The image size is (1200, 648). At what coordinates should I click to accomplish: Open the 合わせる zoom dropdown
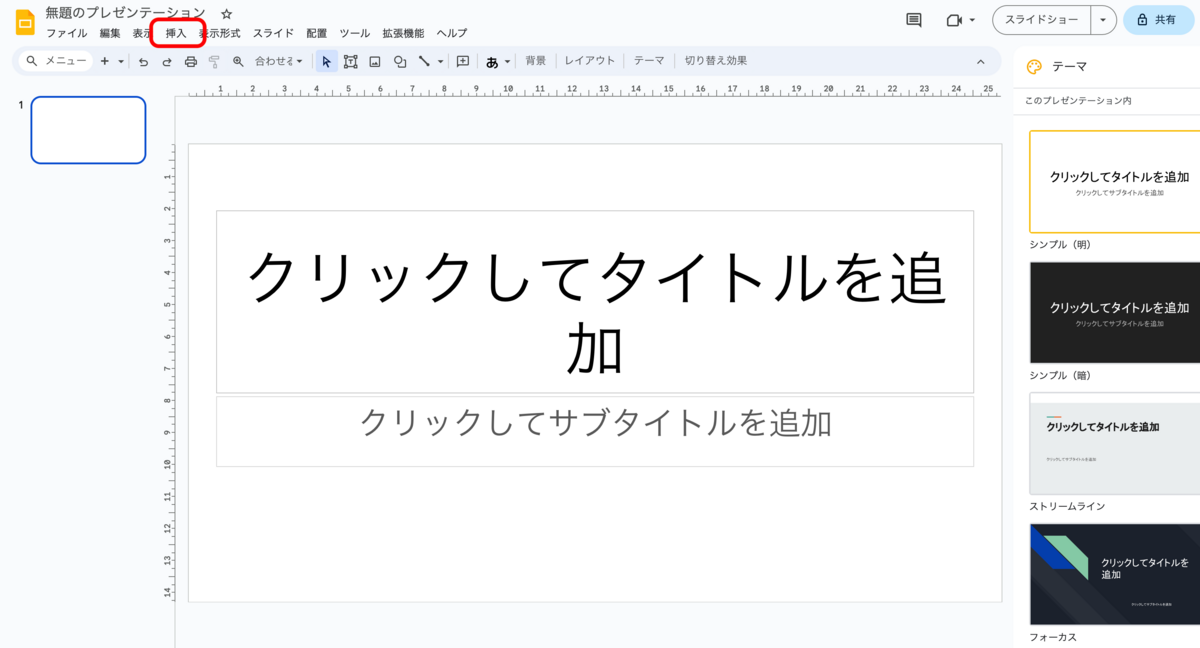[x=279, y=61]
